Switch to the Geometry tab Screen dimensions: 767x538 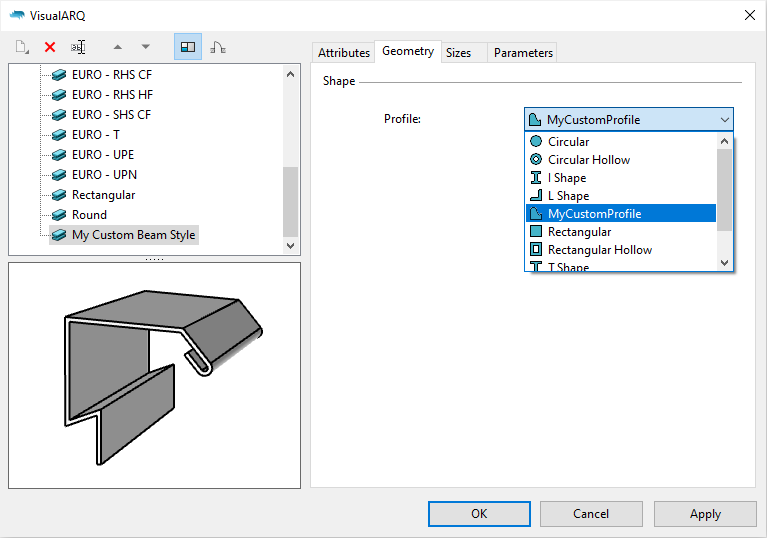tap(408, 51)
